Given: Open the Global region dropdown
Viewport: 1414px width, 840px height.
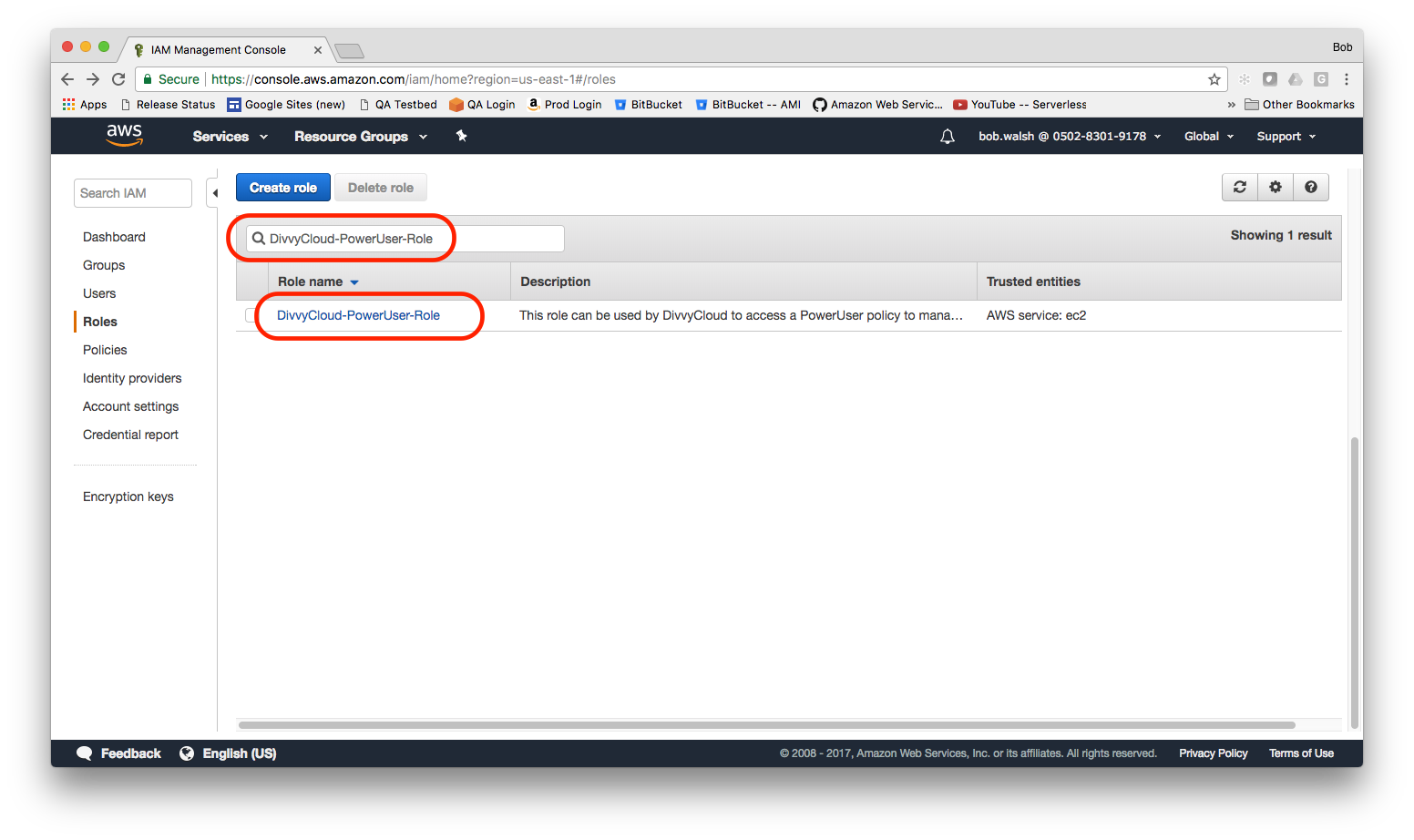Looking at the screenshot, I should 1209,137.
